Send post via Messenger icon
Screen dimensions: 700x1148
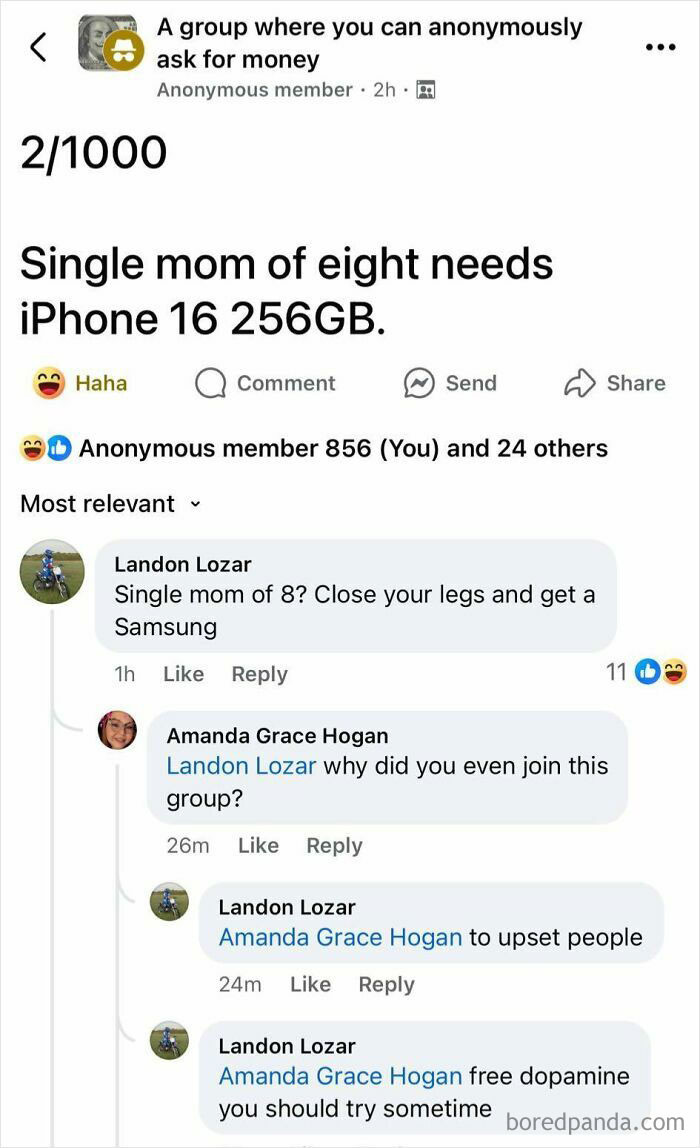click(450, 383)
